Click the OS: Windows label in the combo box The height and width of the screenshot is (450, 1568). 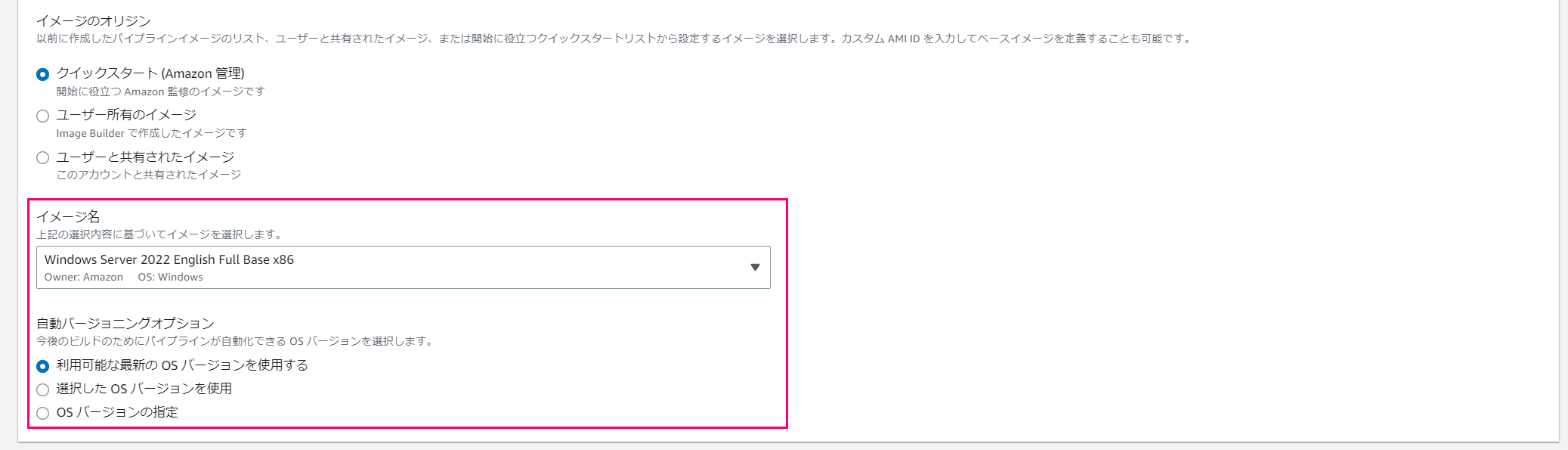tap(170, 277)
